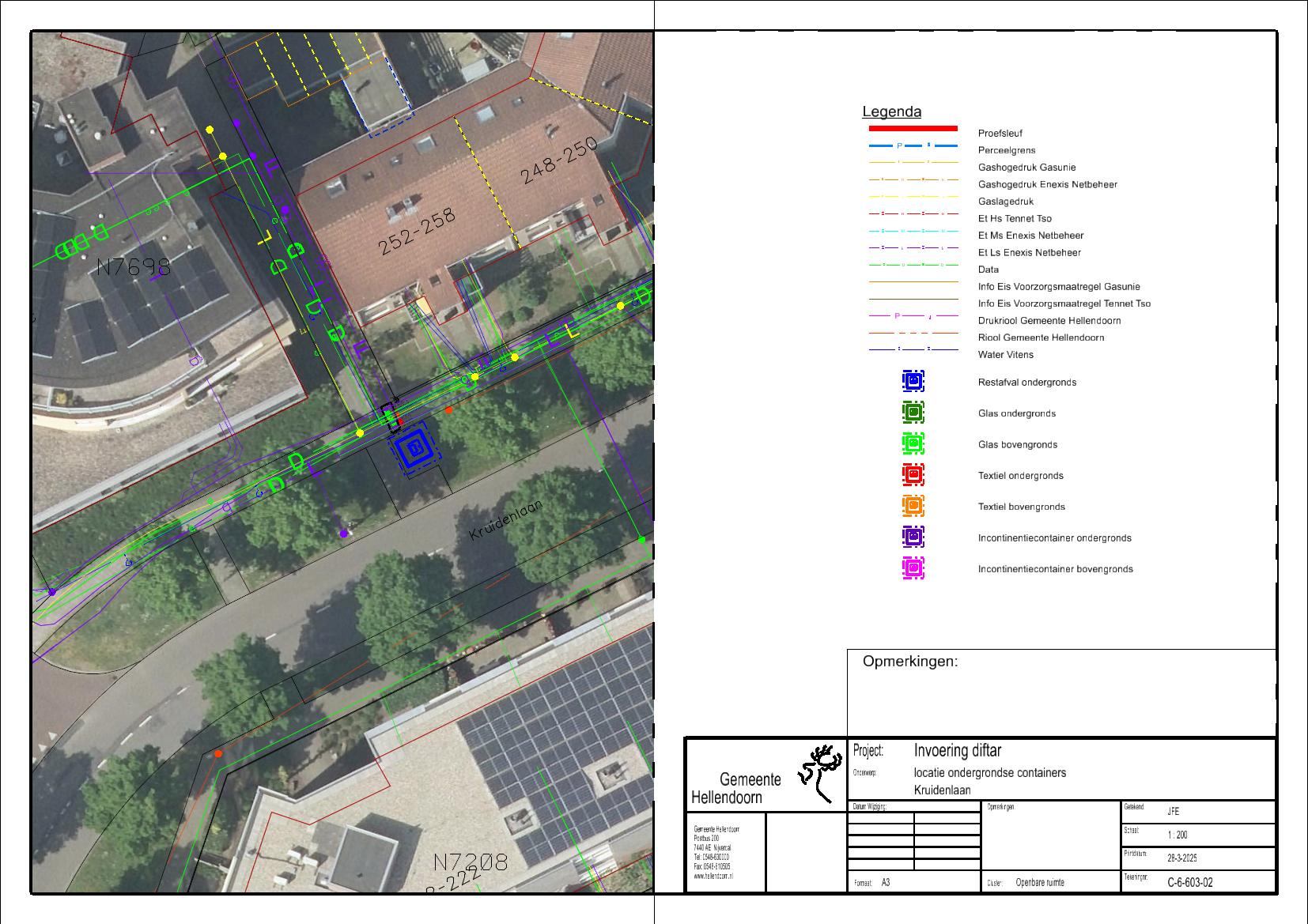Click the N7698 parcel label

coord(134,267)
